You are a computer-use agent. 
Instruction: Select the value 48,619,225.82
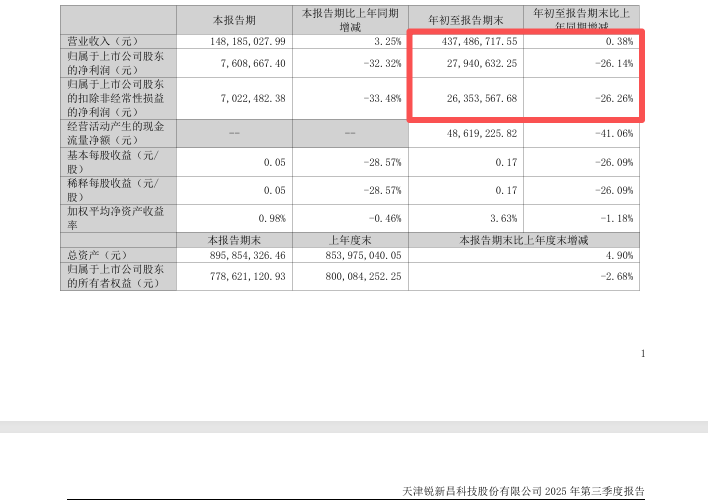[x=482, y=133]
